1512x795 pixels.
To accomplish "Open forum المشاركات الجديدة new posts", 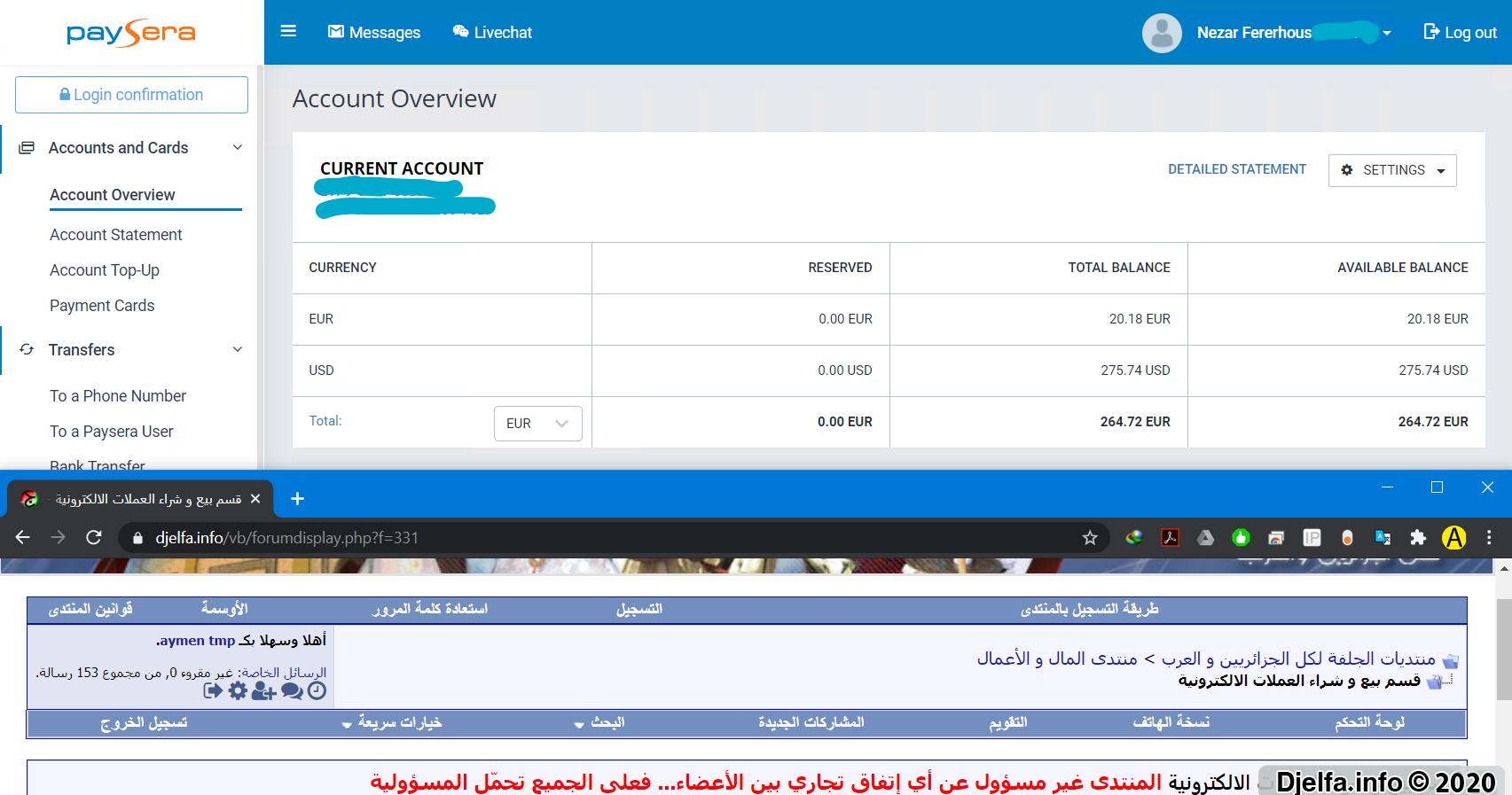I will tap(811, 723).
